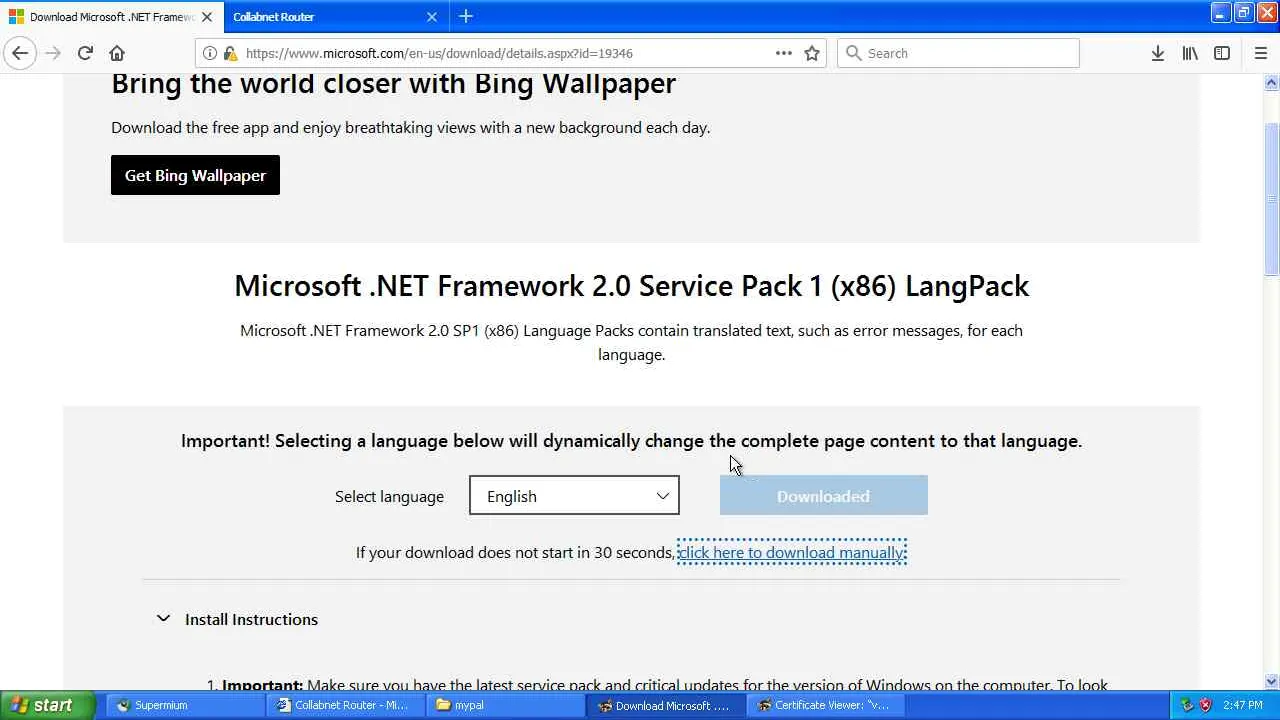This screenshot has height=720, width=1280.
Task: Collapse the Install Instructions section
Action: point(237,619)
